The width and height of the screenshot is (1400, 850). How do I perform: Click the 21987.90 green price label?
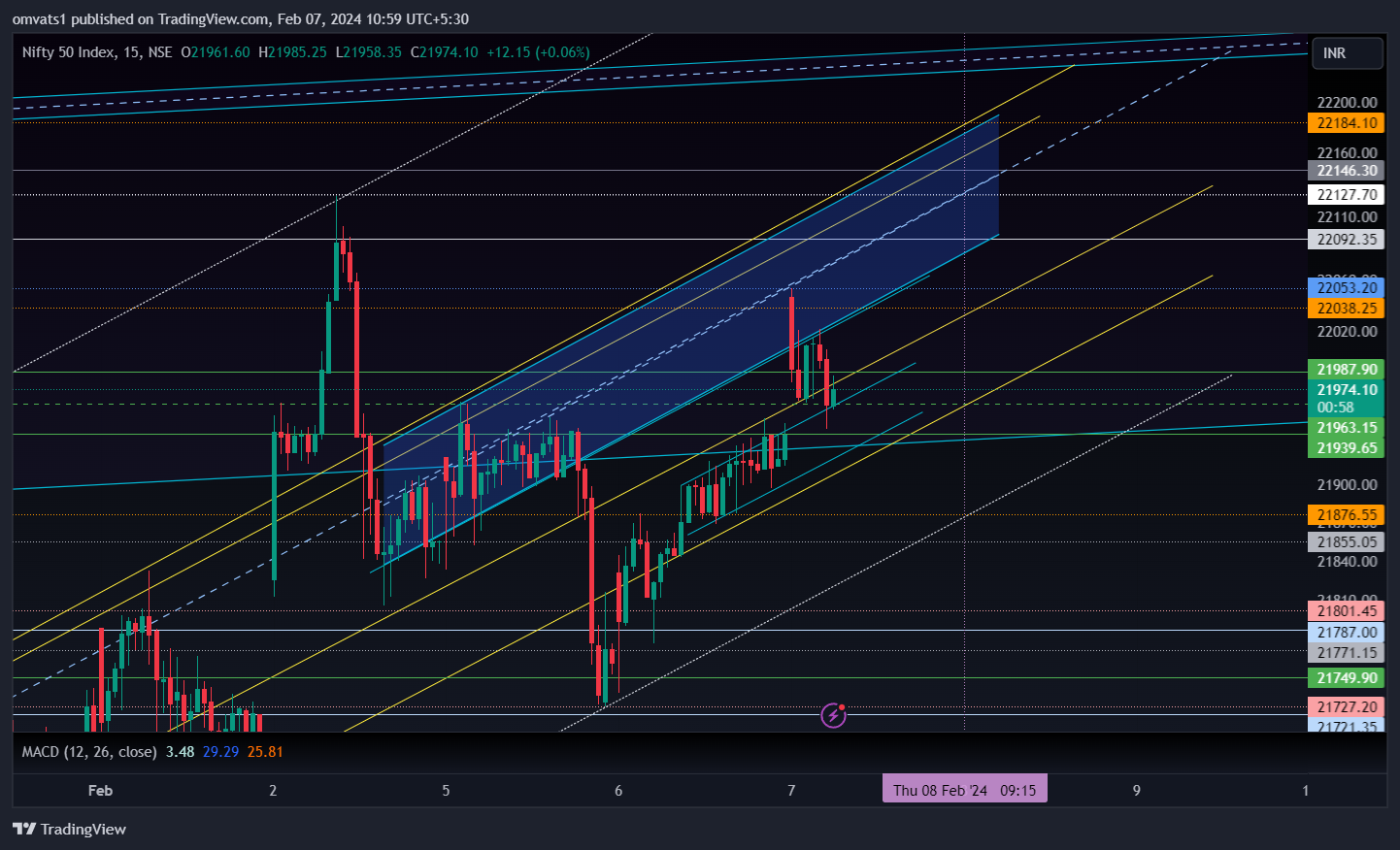(x=1346, y=370)
